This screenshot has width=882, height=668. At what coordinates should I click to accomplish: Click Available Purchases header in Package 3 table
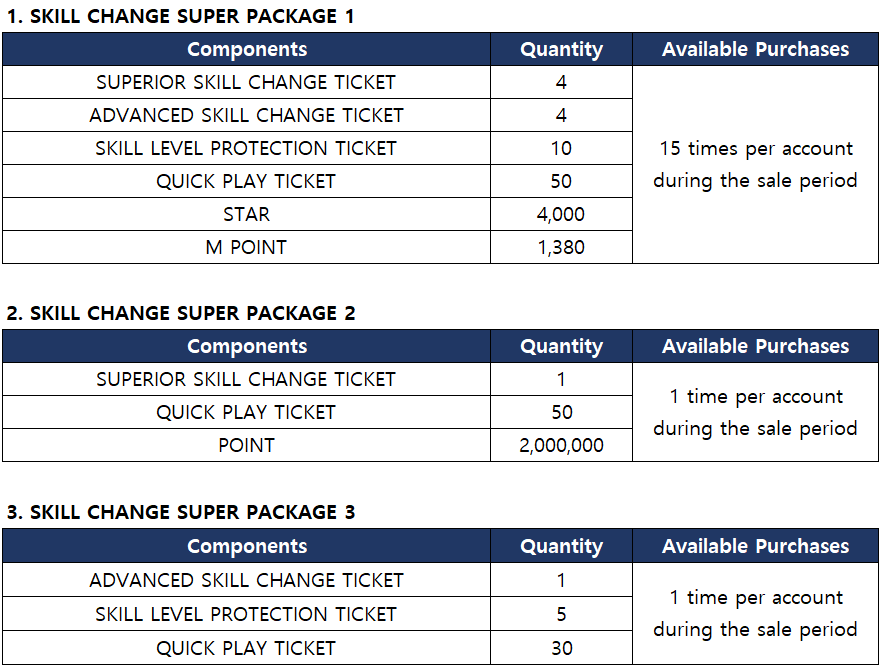pos(755,546)
